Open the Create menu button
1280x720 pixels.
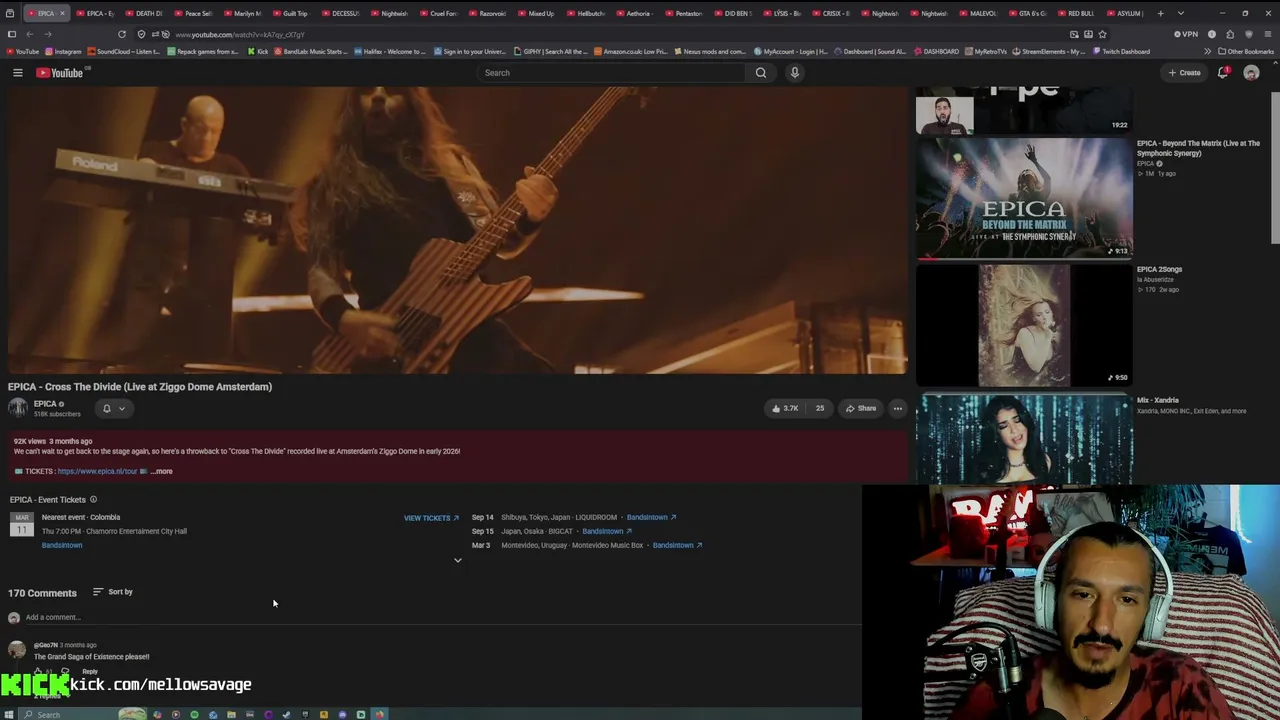[x=1184, y=73]
